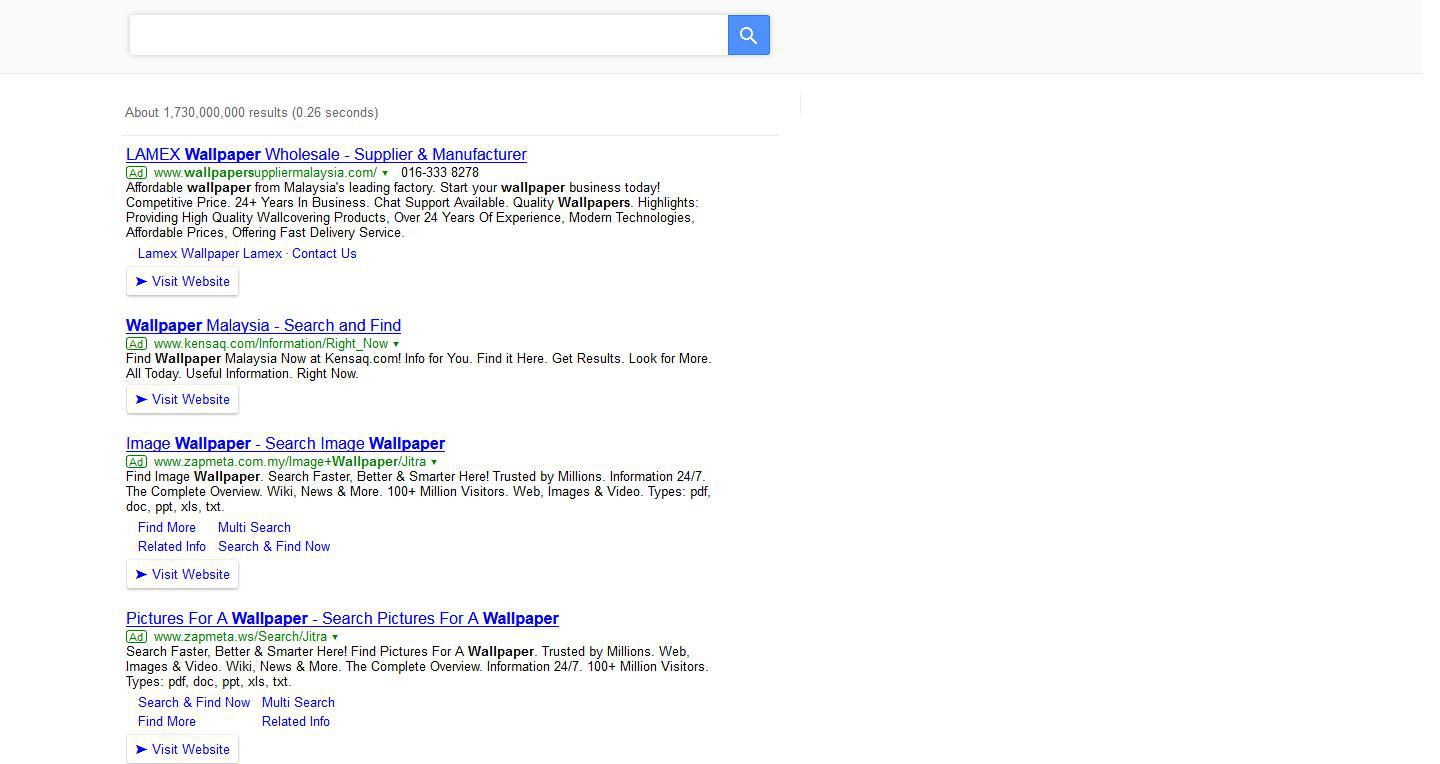Click Ad badge on Image Wallpaper result
The height and width of the screenshot is (764, 1440).
click(136, 462)
